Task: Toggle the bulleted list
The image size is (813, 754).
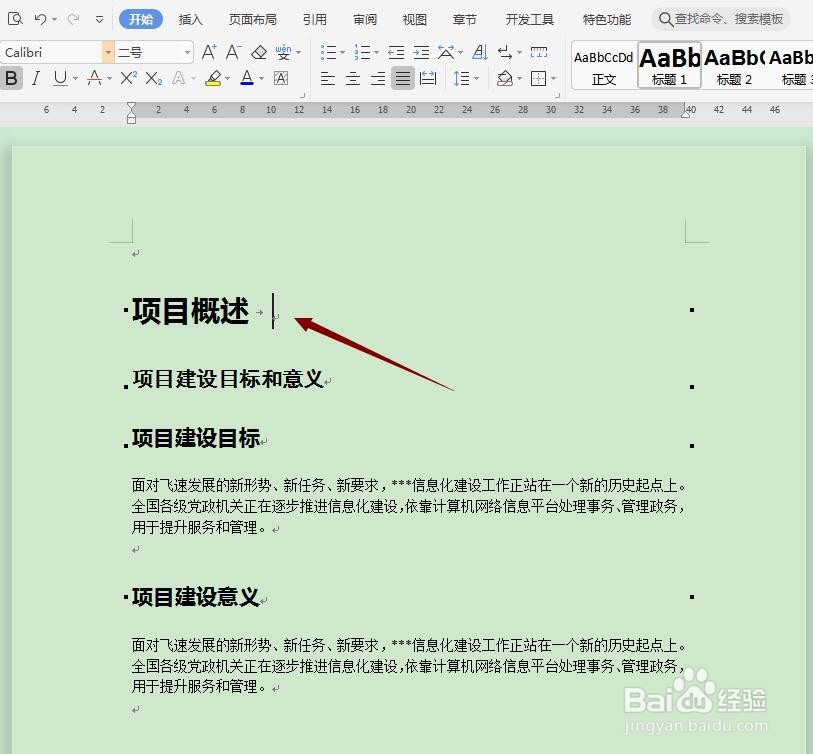Action: [x=329, y=52]
